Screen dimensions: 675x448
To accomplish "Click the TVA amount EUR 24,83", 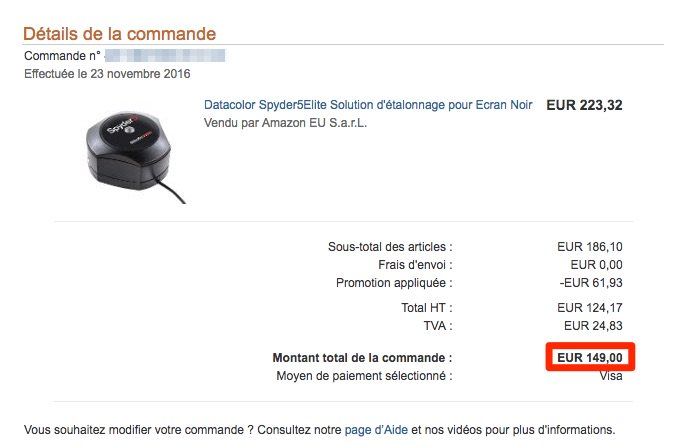I will pos(593,325).
